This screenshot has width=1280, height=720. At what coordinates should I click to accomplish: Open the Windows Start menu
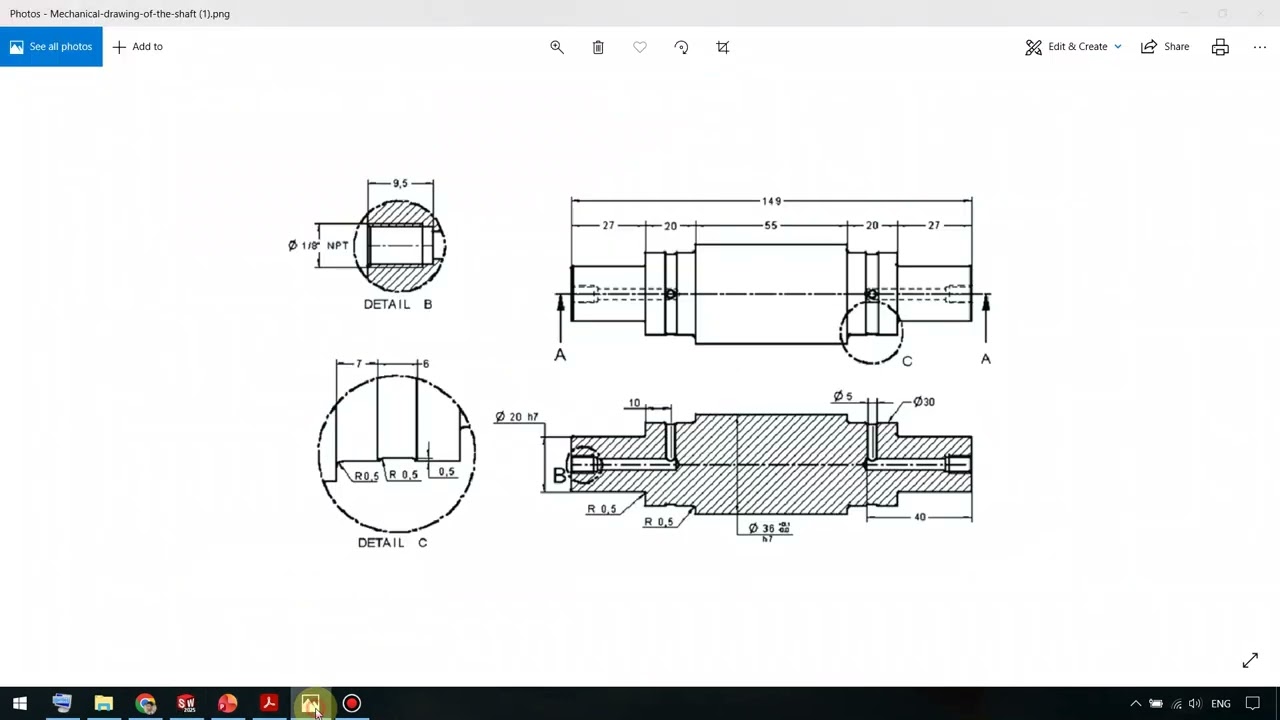20,704
